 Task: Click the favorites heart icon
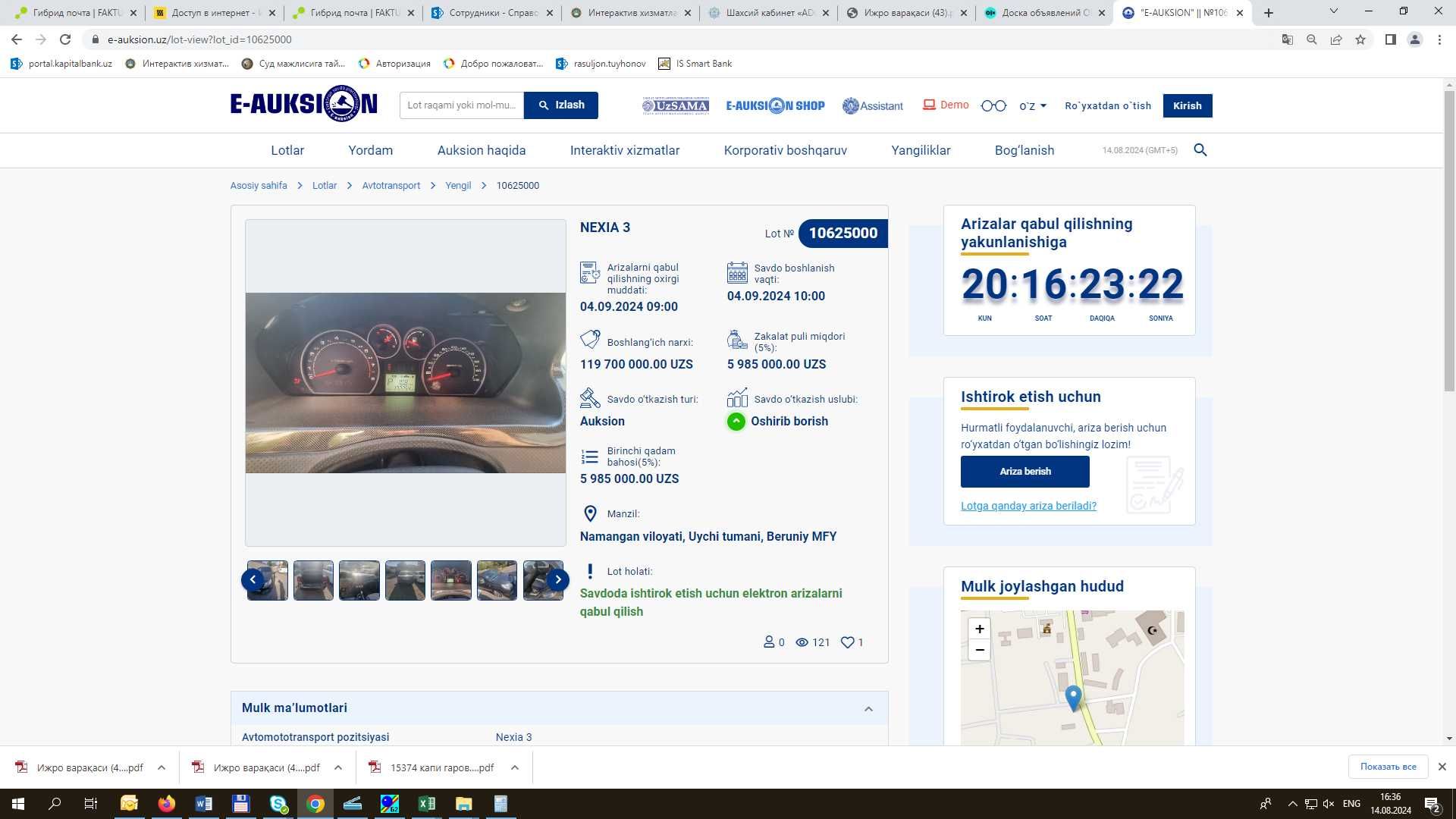pyautogui.click(x=848, y=642)
